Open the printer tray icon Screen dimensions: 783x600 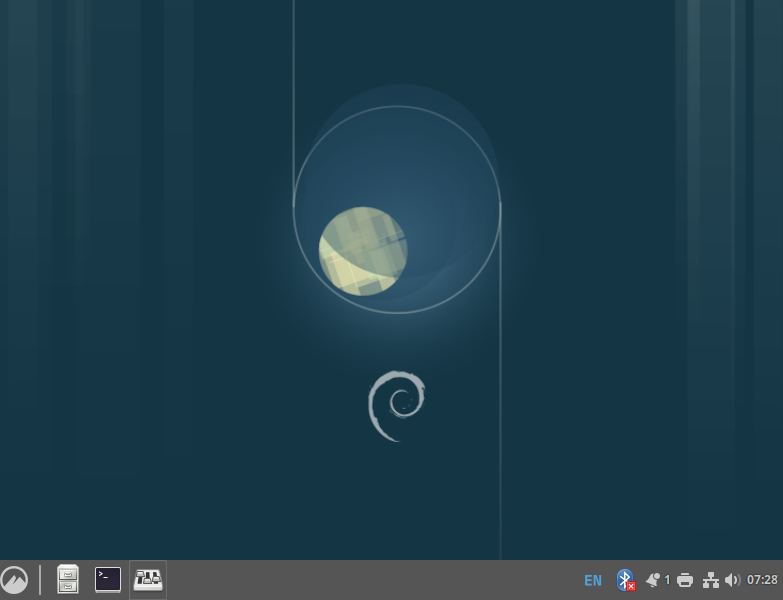685,580
